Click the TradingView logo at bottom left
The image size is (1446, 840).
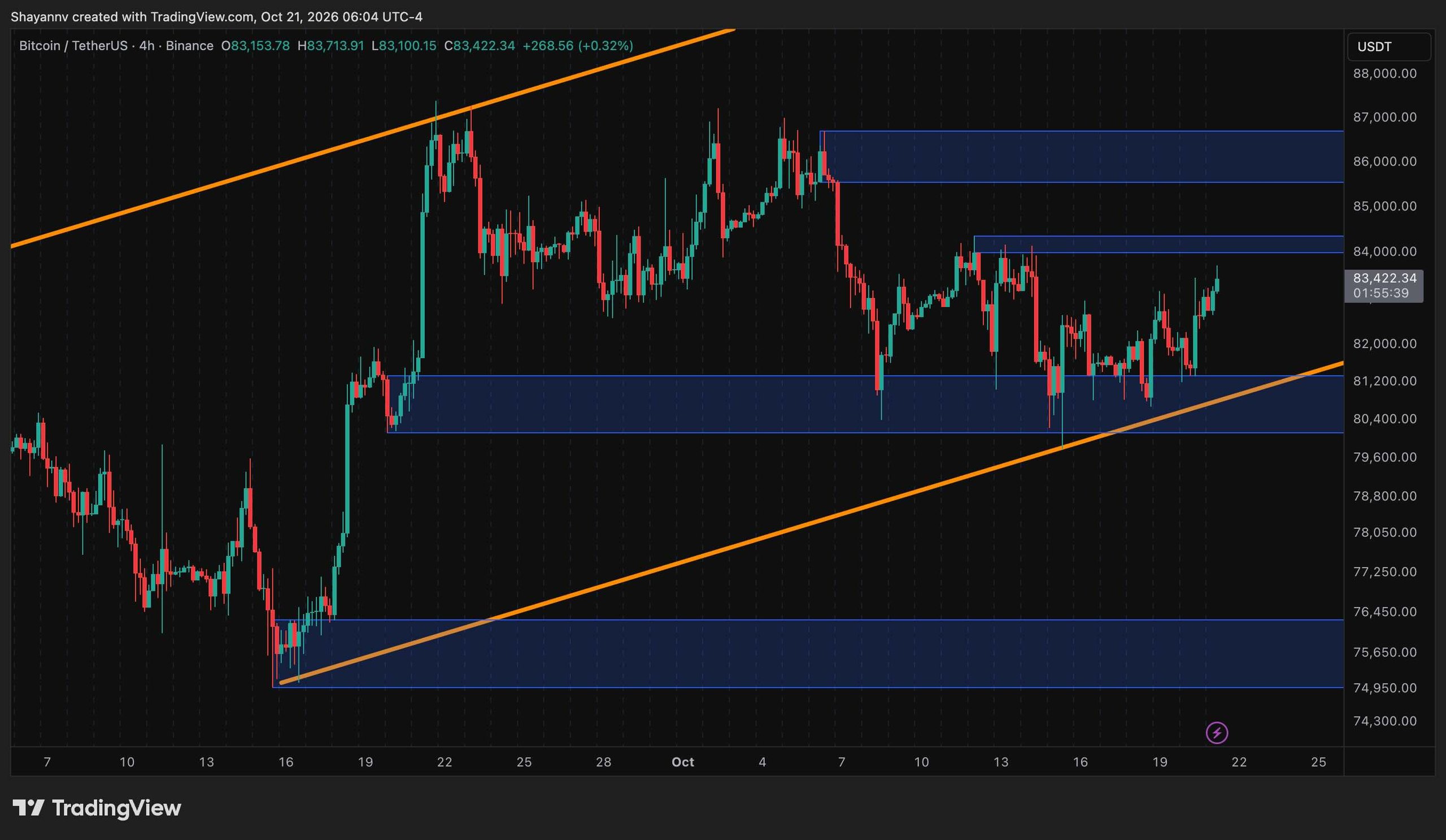pyautogui.click(x=97, y=808)
